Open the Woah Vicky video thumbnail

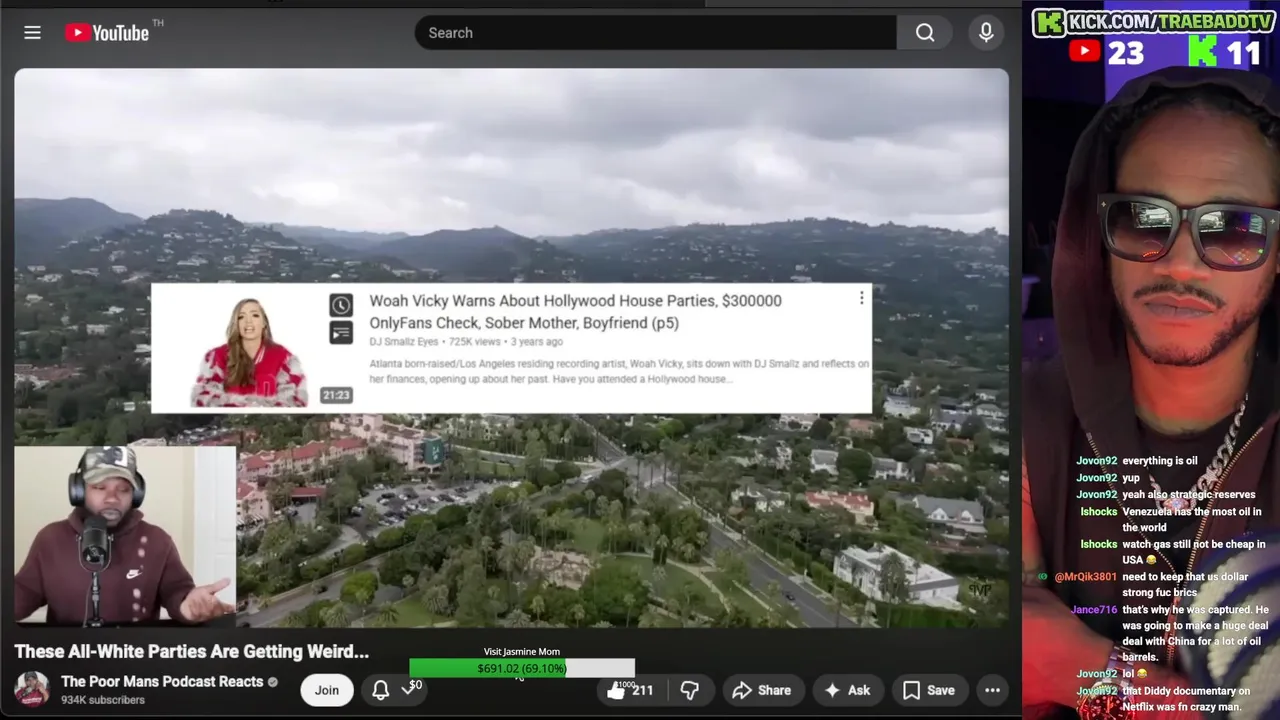250,348
